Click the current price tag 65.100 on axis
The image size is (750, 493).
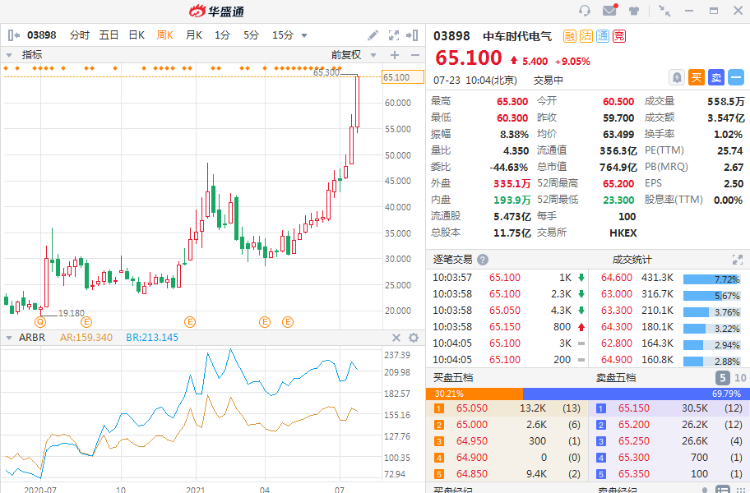[402, 77]
